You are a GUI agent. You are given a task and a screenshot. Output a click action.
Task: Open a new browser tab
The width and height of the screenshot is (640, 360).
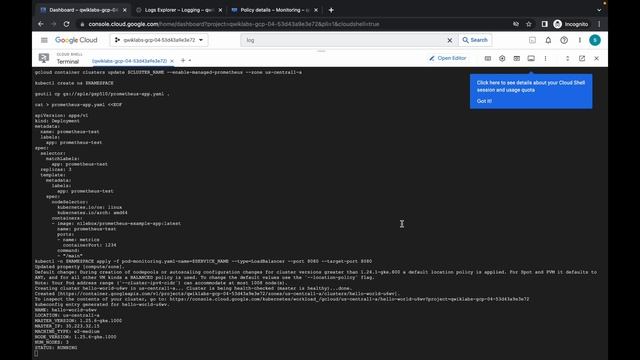[331, 10]
